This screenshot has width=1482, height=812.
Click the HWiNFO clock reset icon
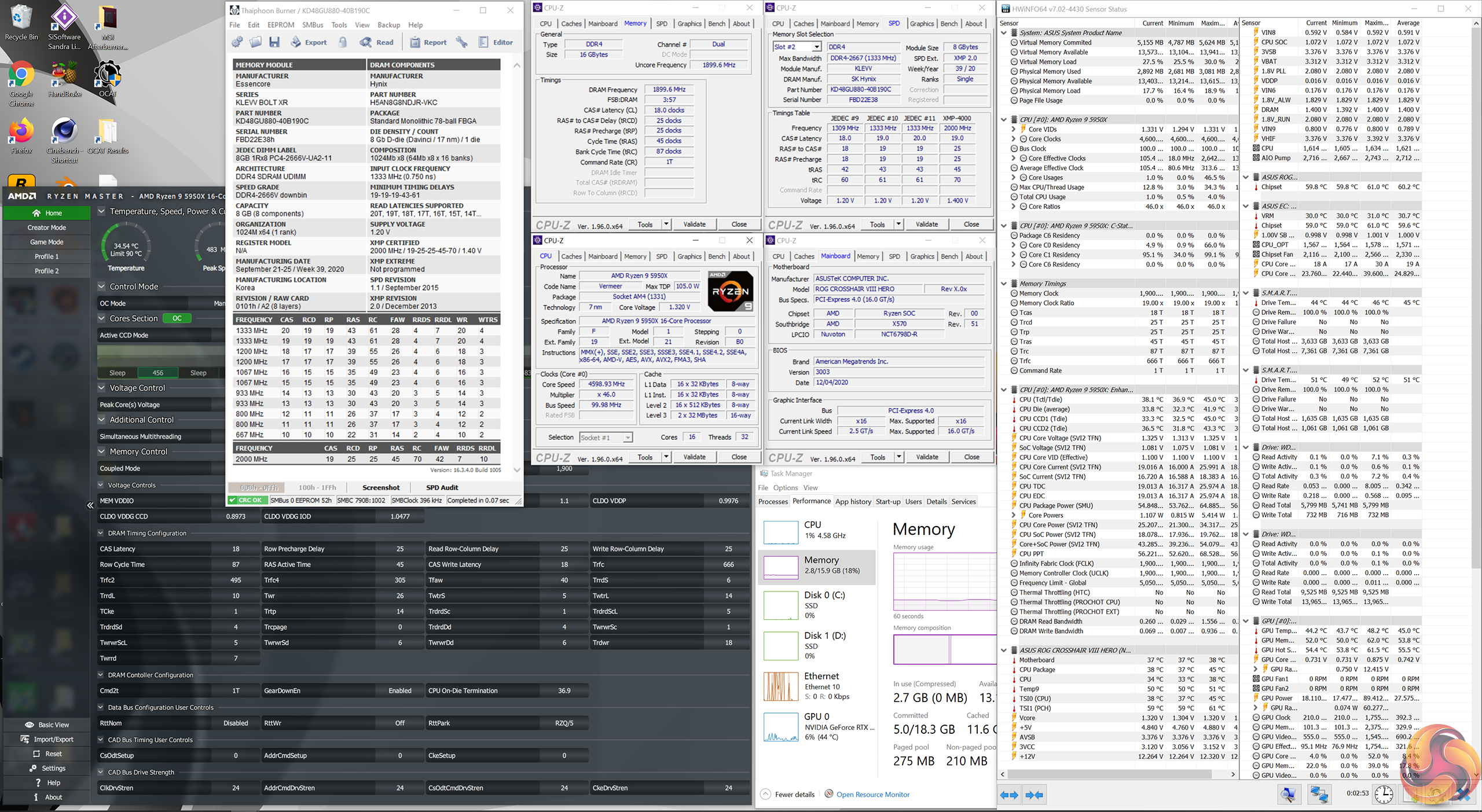pyautogui.click(x=1384, y=794)
